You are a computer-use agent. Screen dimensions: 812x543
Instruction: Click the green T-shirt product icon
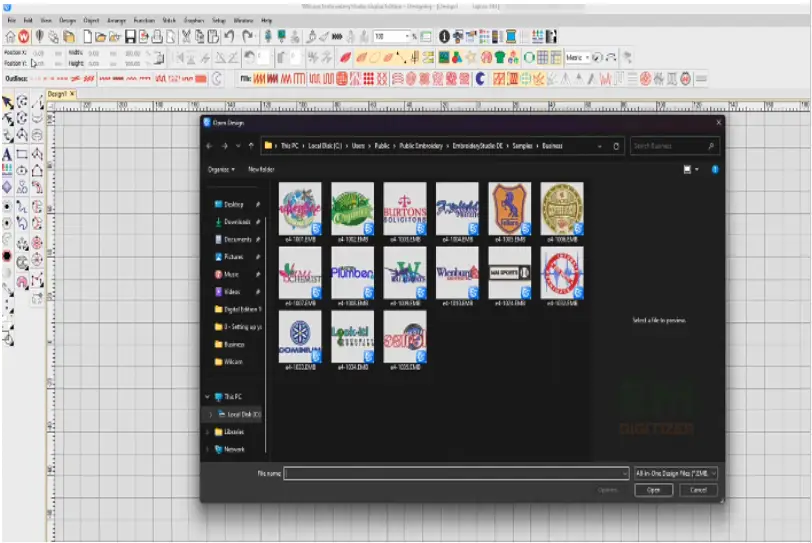point(499,57)
